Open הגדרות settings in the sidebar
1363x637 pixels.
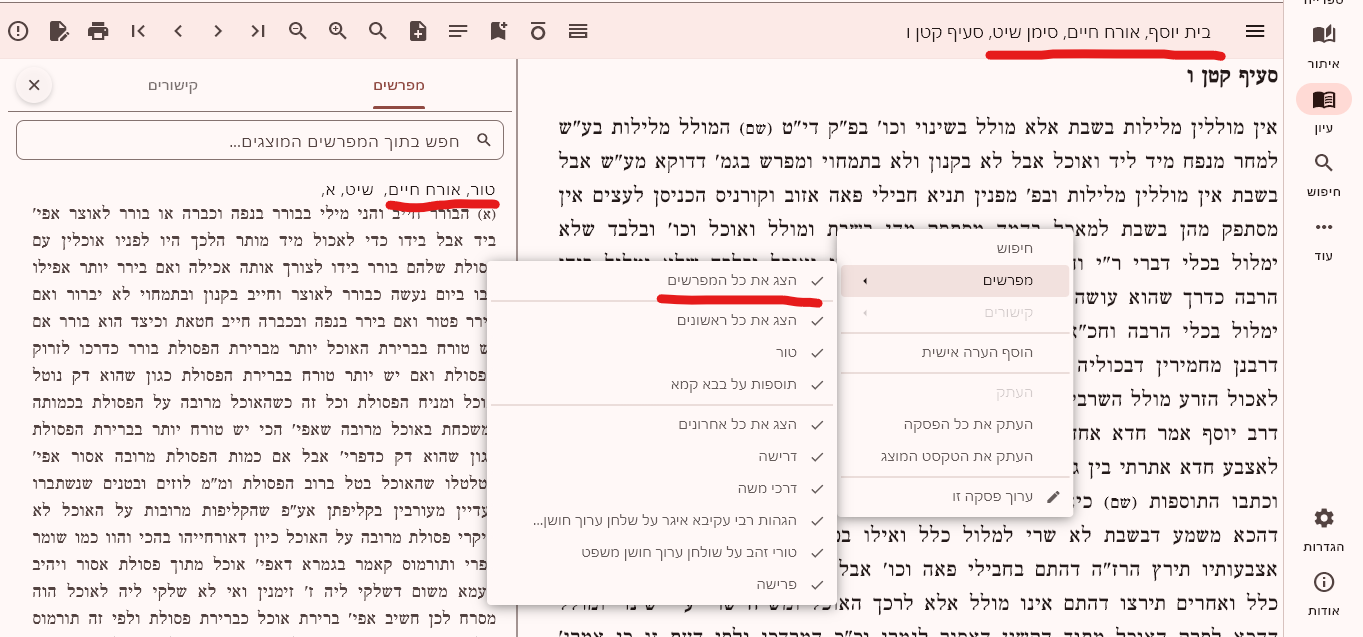coord(1323,529)
